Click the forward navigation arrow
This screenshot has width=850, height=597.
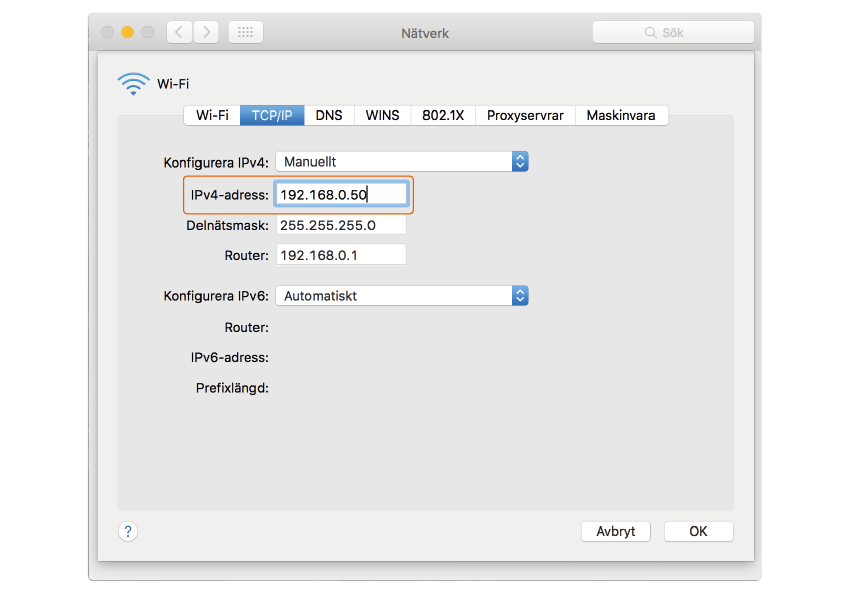click(207, 32)
